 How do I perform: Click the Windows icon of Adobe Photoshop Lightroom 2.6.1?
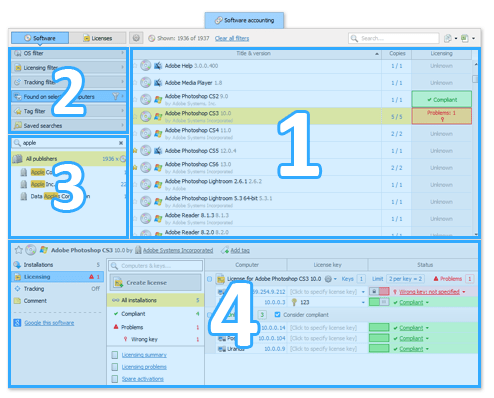coord(158,184)
